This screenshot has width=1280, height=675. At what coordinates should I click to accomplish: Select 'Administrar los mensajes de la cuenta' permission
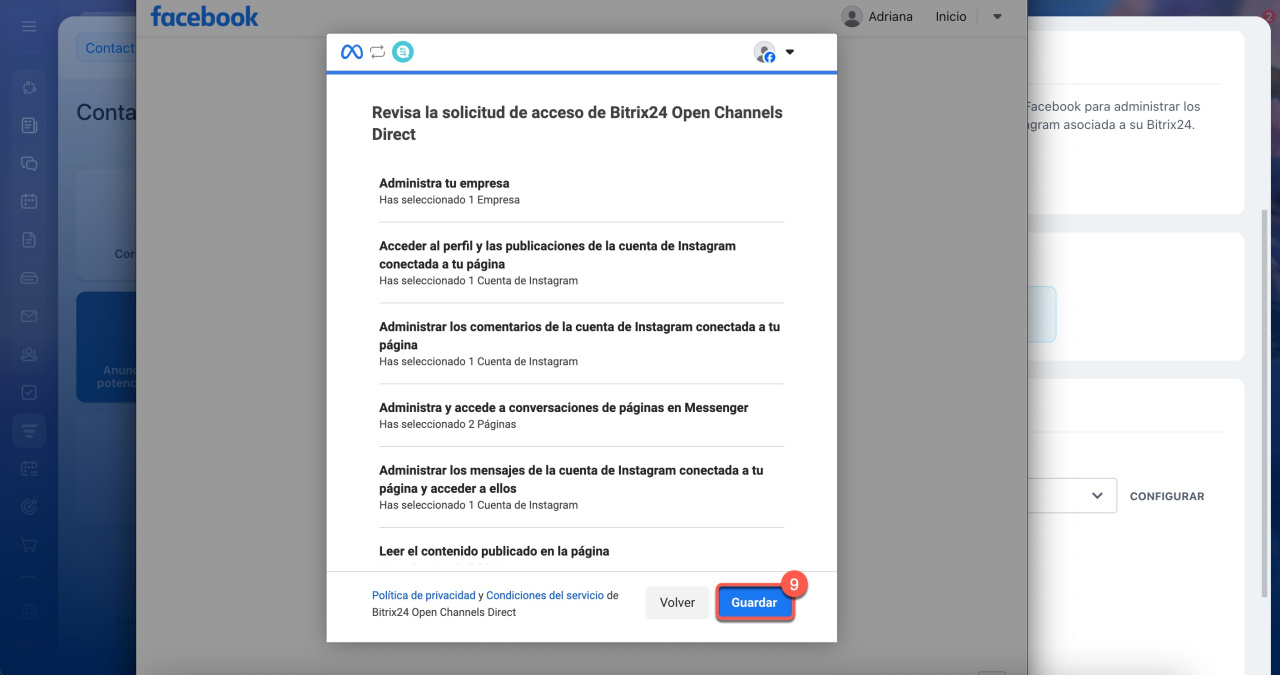coord(571,479)
